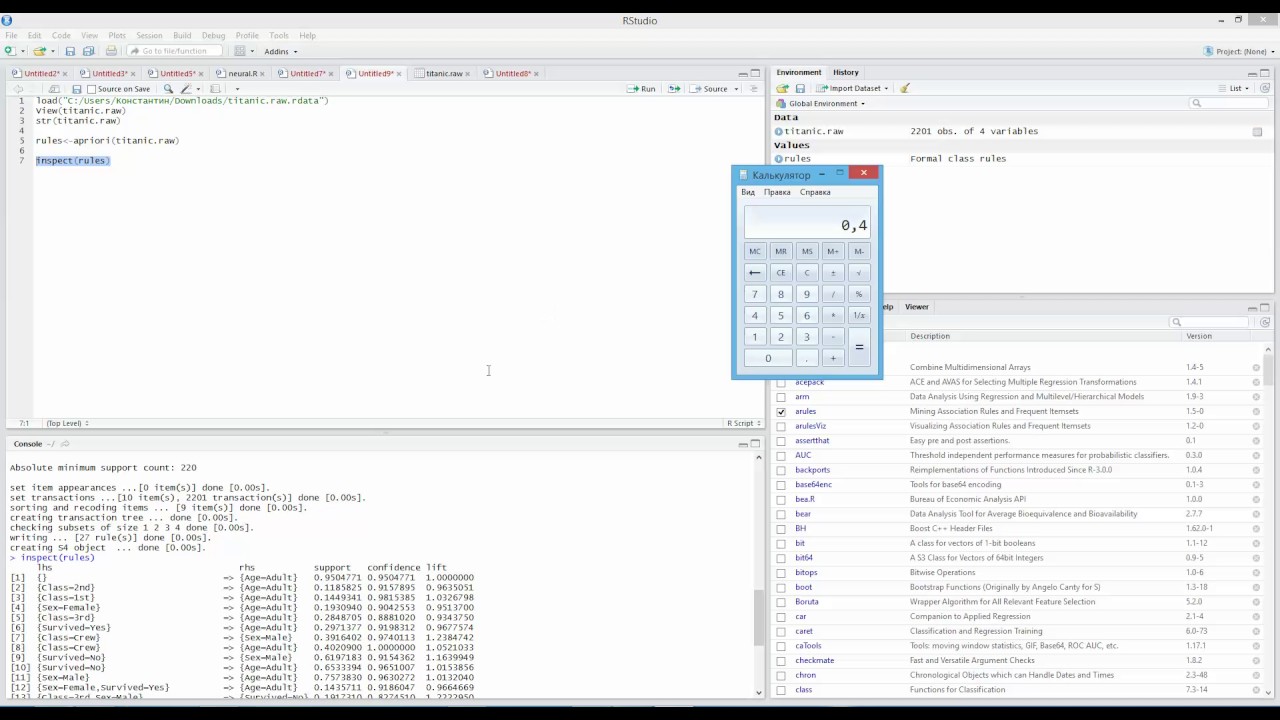This screenshot has width=1280, height=720.
Task: Click the load workspace icon in the Environment pane
Action: (783, 88)
